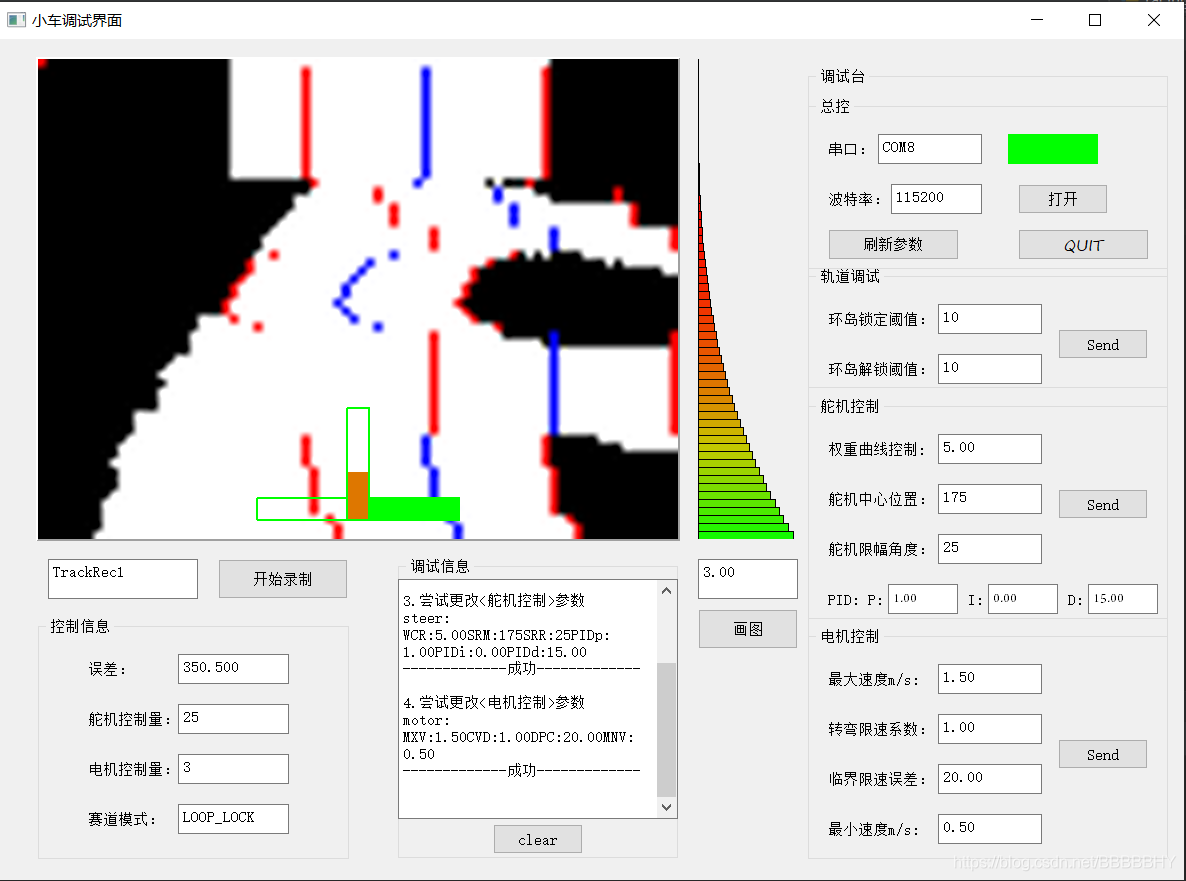The width and height of the screenshot is (1186, 881).
Task: Click the 开始录制 button
Action: (x=282, y=579)
